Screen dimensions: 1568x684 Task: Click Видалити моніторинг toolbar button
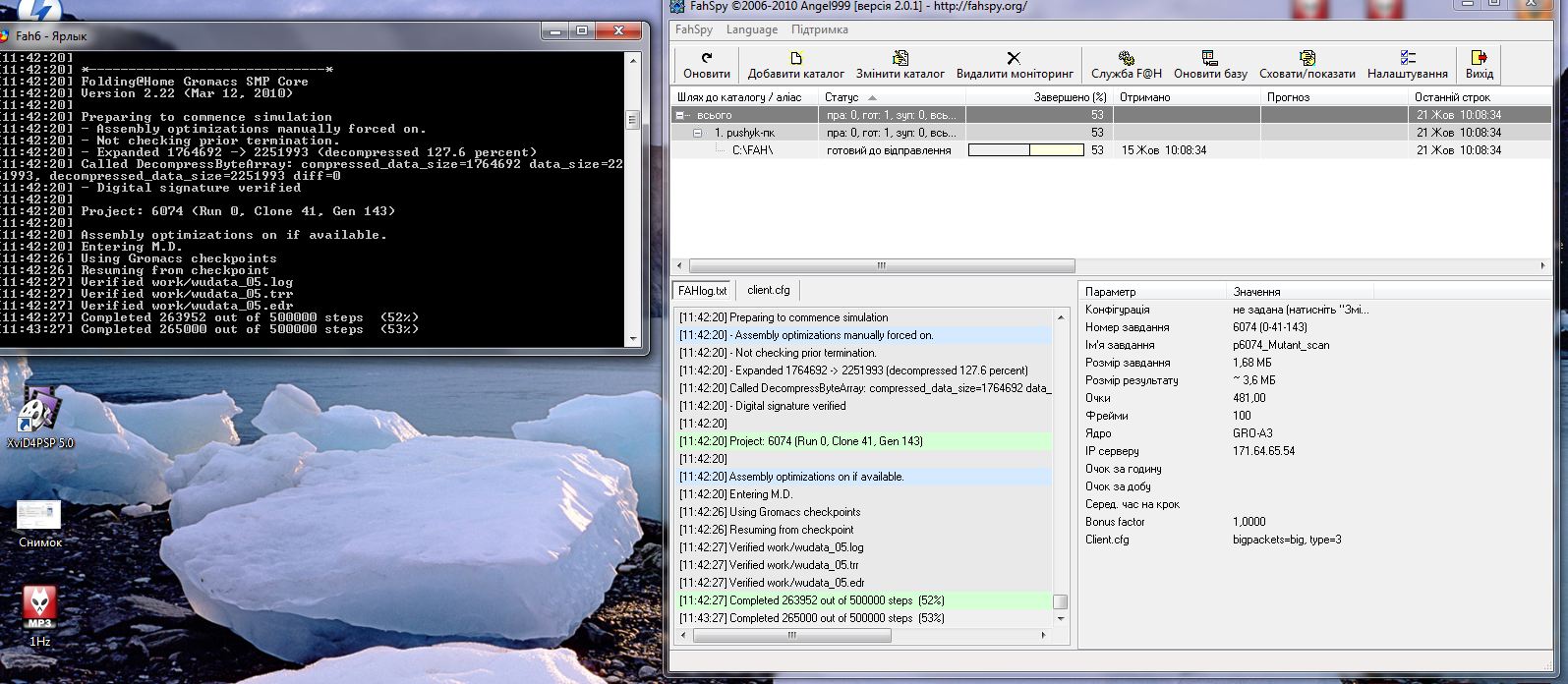pyautogui.click(x=1015, y=65)
